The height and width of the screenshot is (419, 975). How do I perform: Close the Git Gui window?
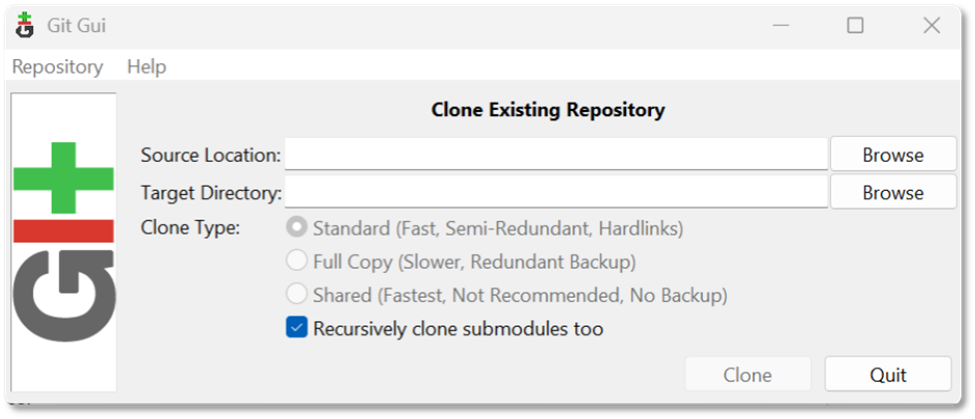point(931,26)
